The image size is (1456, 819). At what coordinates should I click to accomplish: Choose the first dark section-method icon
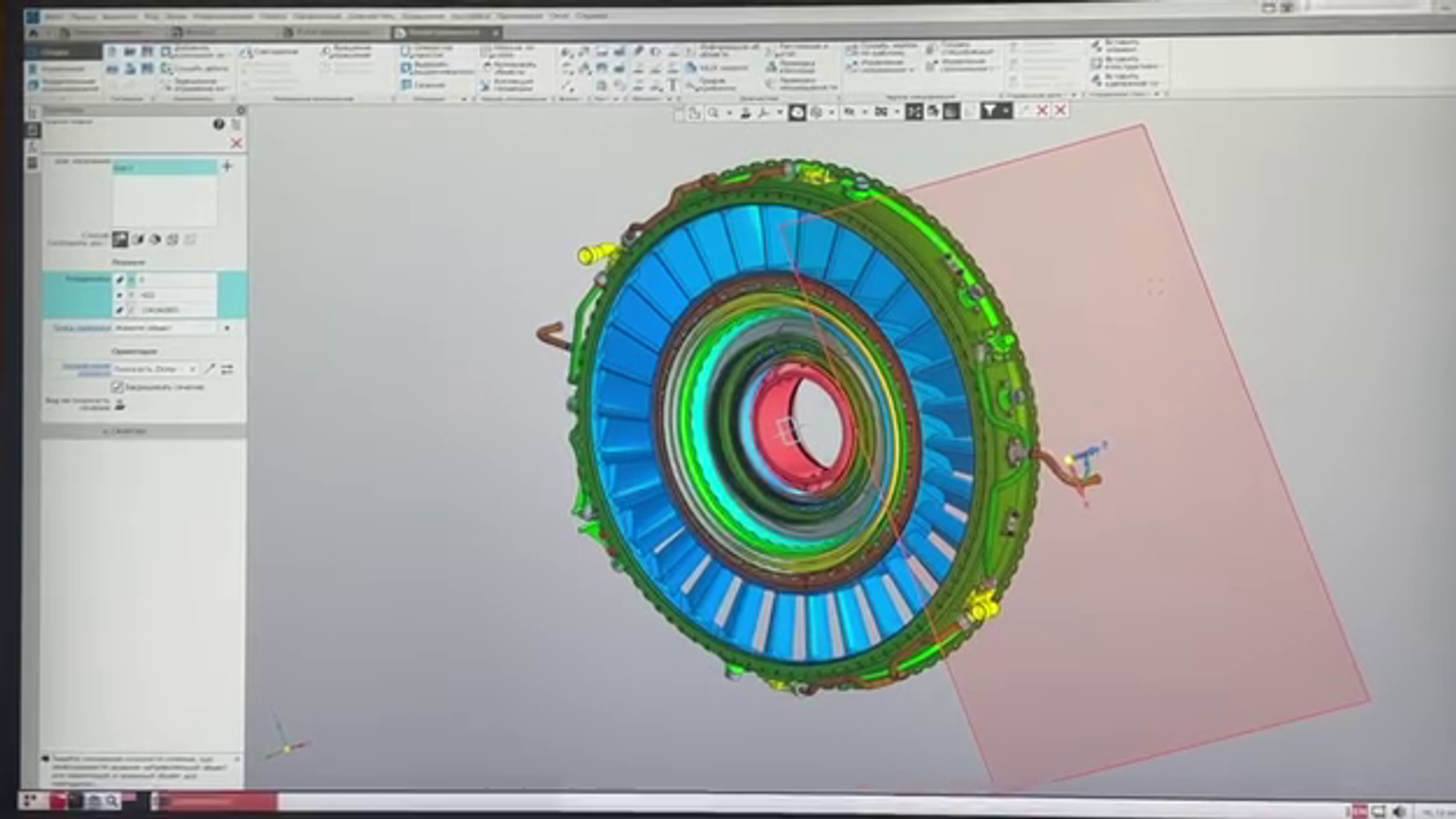pyautogui.click(x=120, y=239)
